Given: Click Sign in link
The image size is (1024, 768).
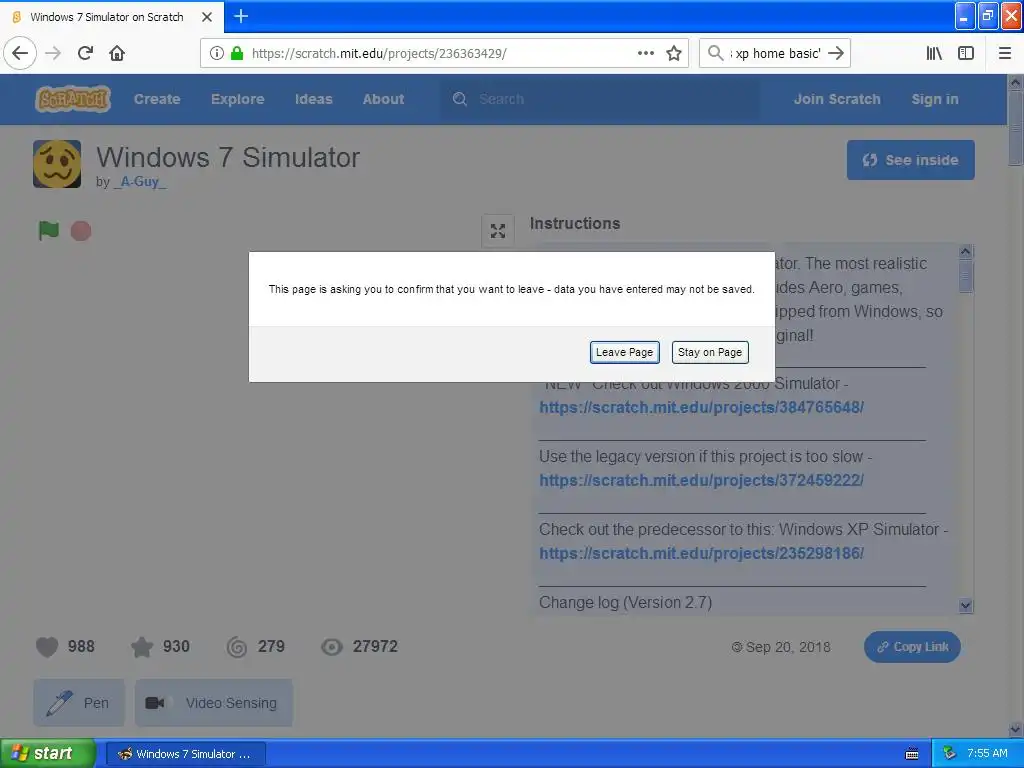Looking at the screenshot, I should (x=935, y=99).
